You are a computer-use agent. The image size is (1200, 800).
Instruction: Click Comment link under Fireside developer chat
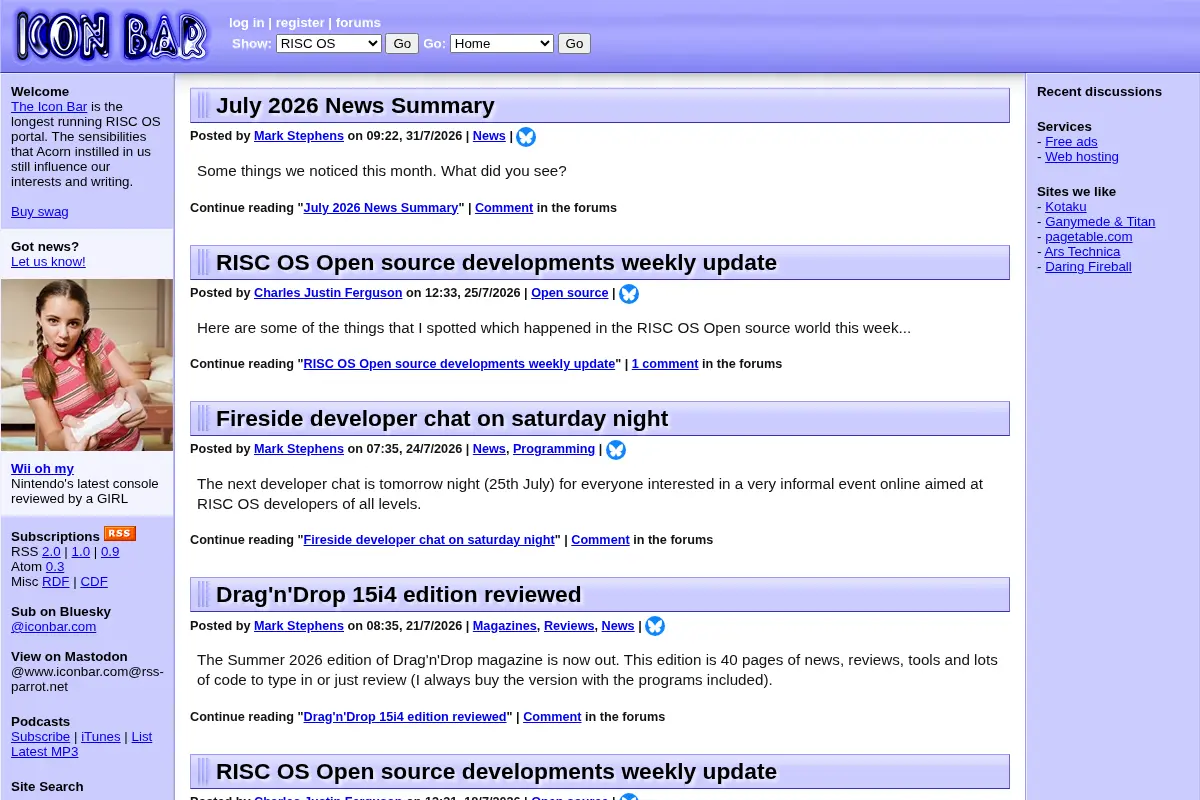click(601, 539)
